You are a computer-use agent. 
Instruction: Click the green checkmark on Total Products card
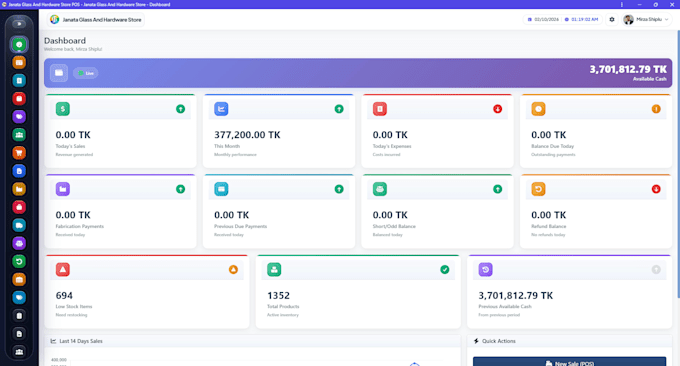click(445, 270)
